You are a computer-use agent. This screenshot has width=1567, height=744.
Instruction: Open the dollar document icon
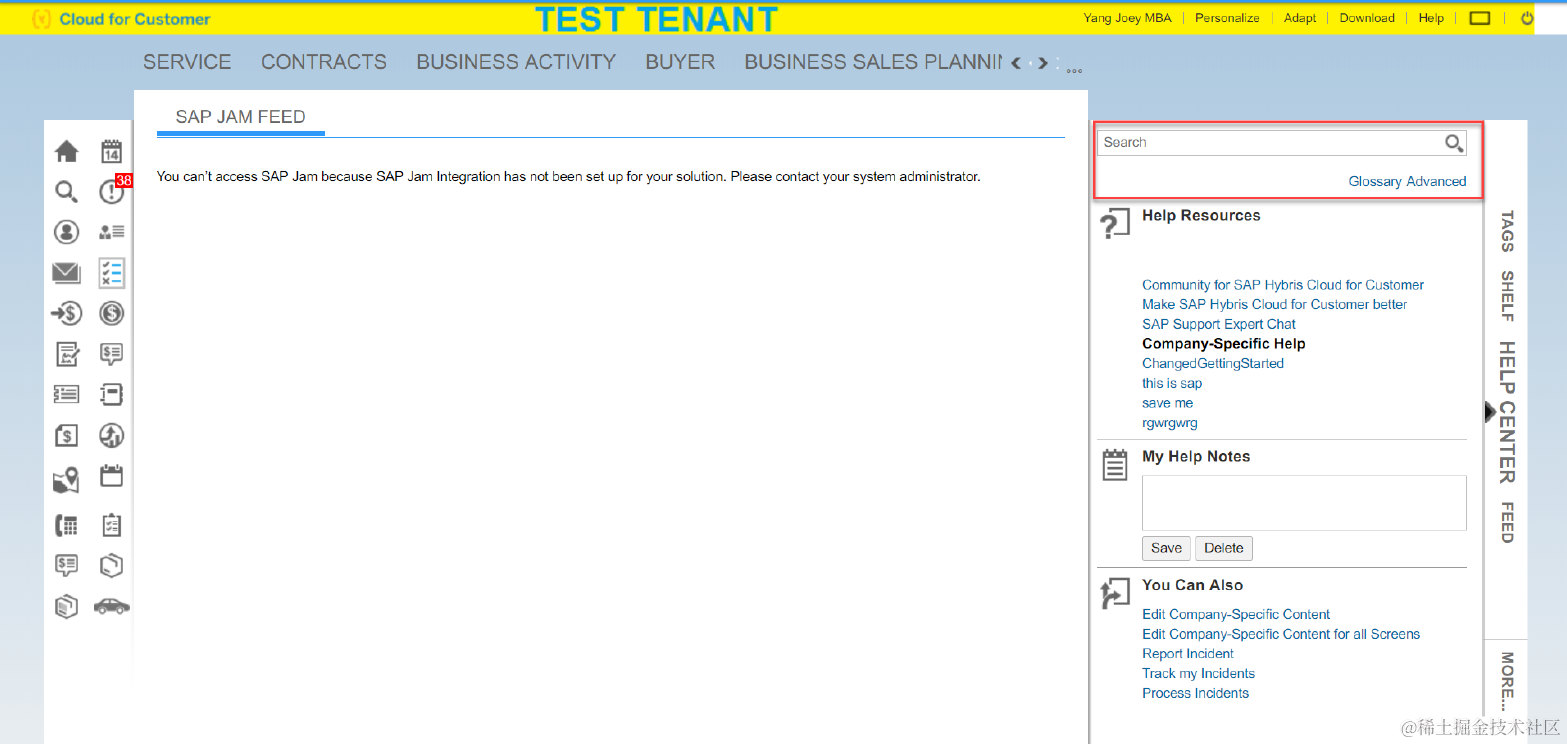point(66,436)
